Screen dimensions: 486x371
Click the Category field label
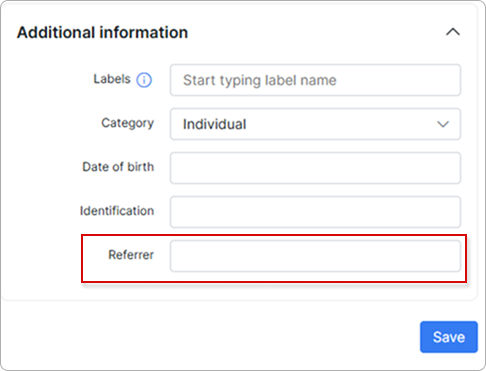coord(128,123)
